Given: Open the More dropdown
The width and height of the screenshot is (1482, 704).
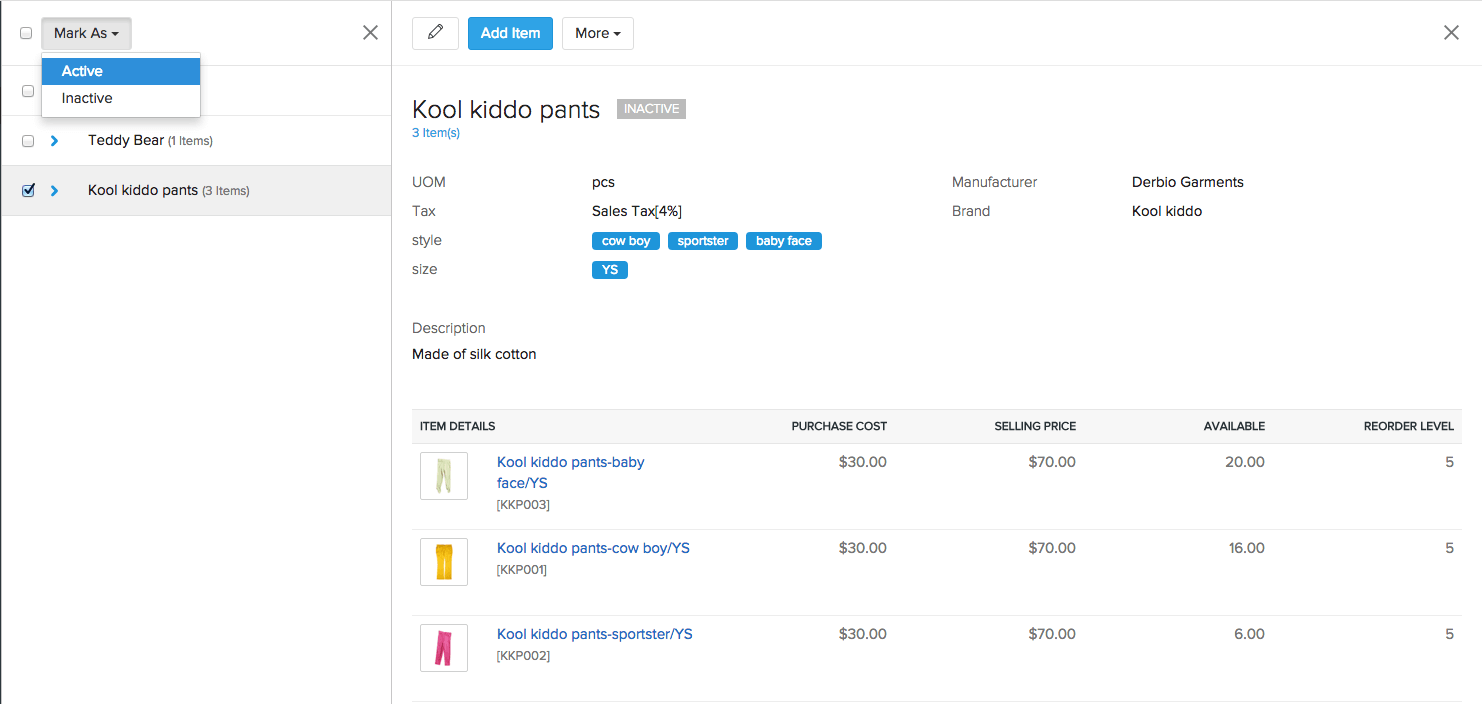Looking at the screenshot, I should tap(597, 33).
